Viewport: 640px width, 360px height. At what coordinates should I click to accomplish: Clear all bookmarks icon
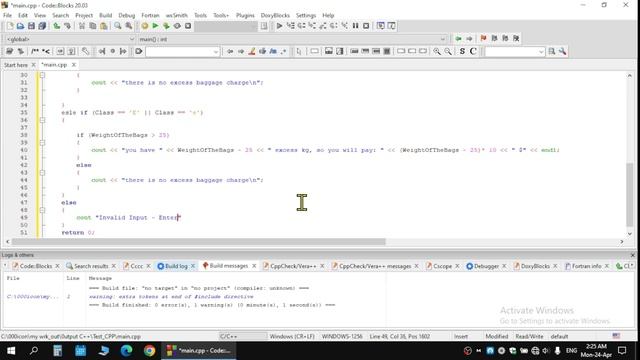coord(516,38)
